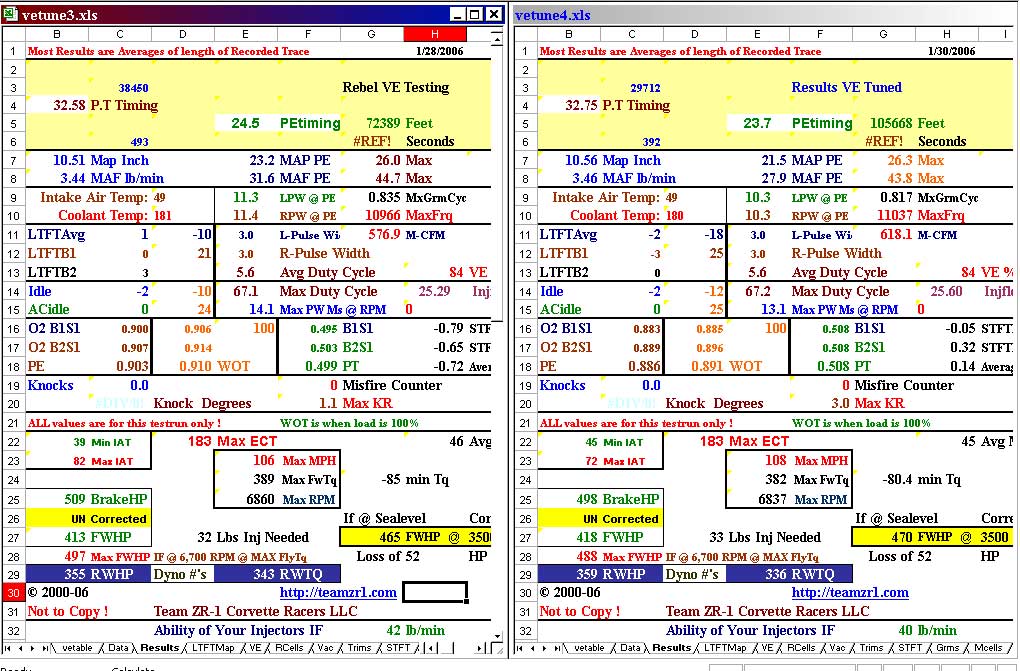Click '359 RWHP' cell in vetune4.xls

pos(600,574)
